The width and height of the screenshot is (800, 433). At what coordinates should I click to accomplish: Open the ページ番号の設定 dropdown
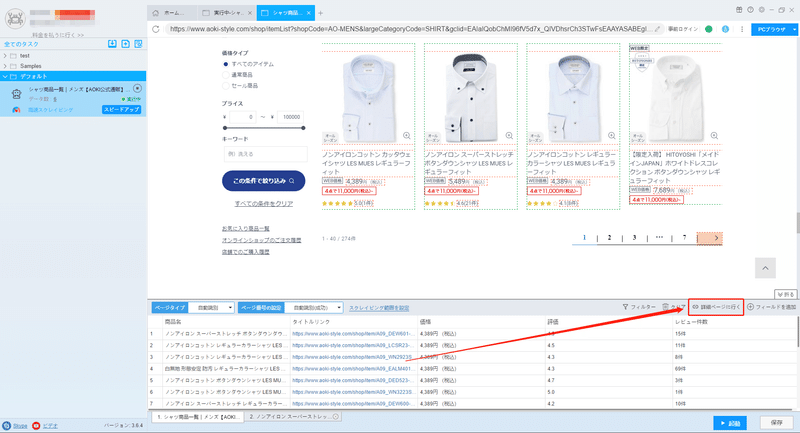click(314, 308)
